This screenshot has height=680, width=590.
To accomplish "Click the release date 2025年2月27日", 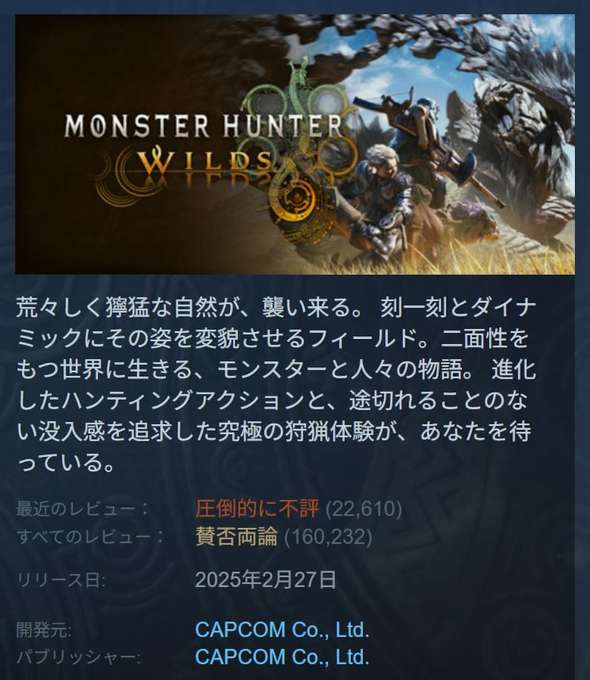I will pyautogui.click(x=266, y=579).
